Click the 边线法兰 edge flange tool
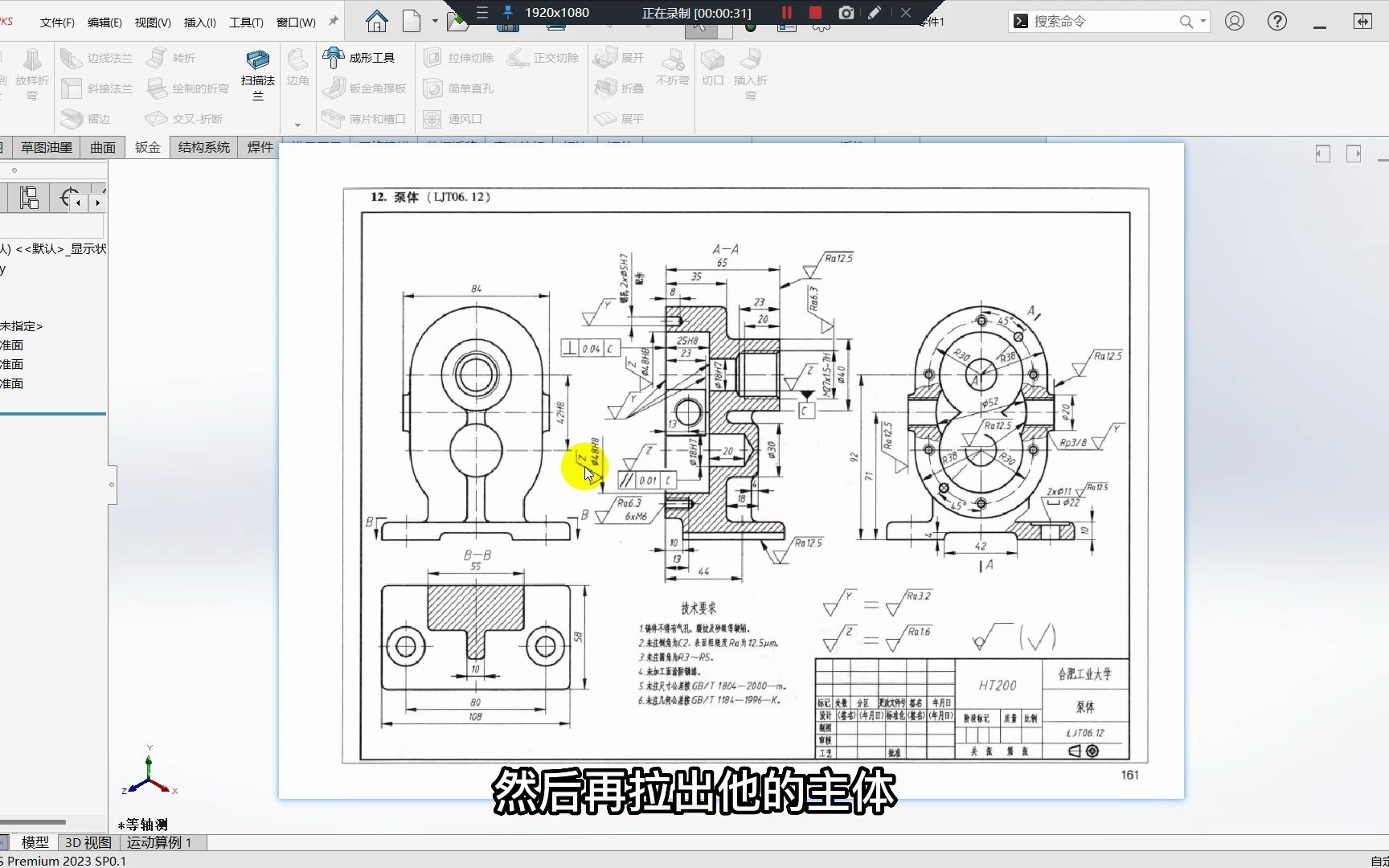Screen dimensions: 1389x868 [x=96, y=58]
